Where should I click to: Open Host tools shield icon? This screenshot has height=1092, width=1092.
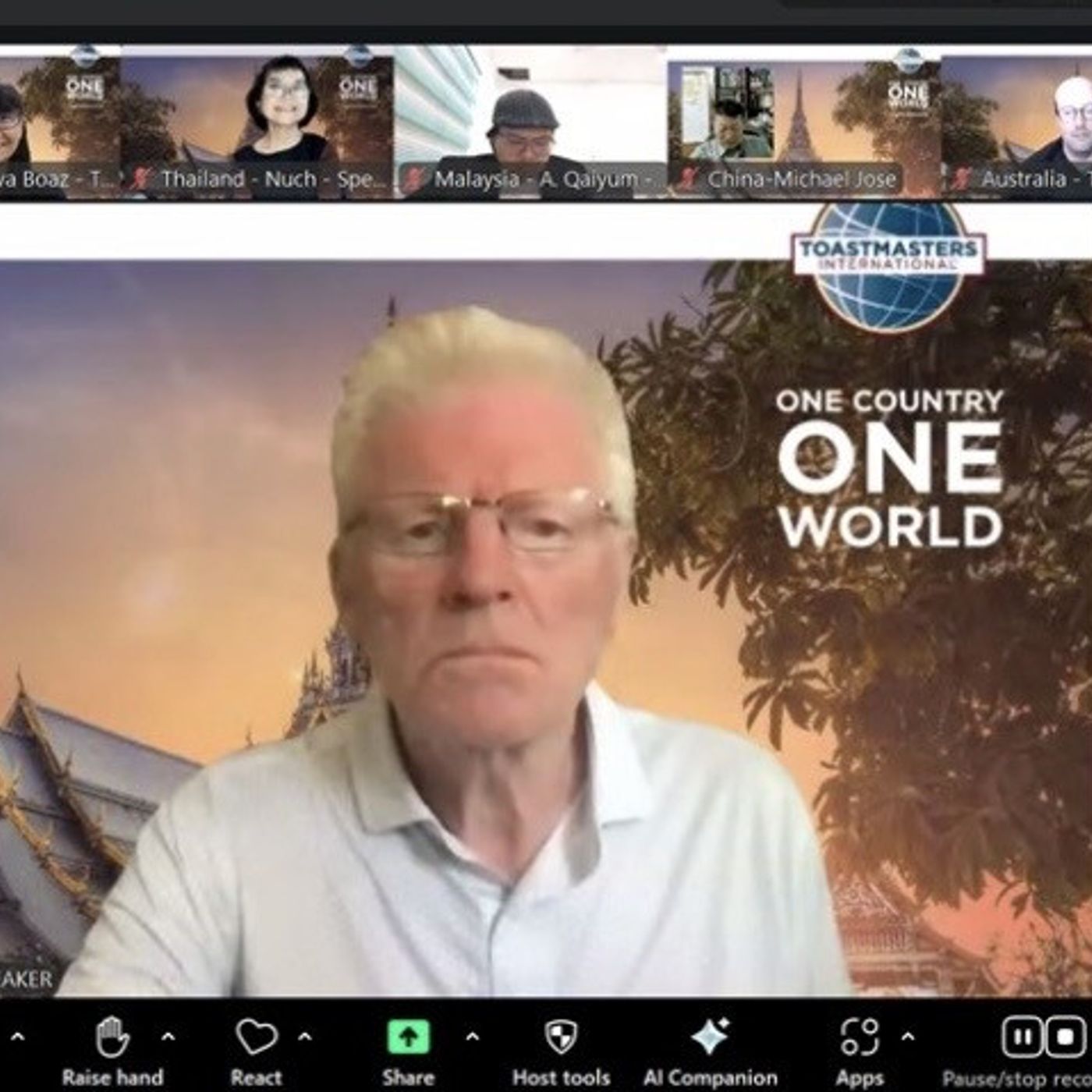[561, 1037]
